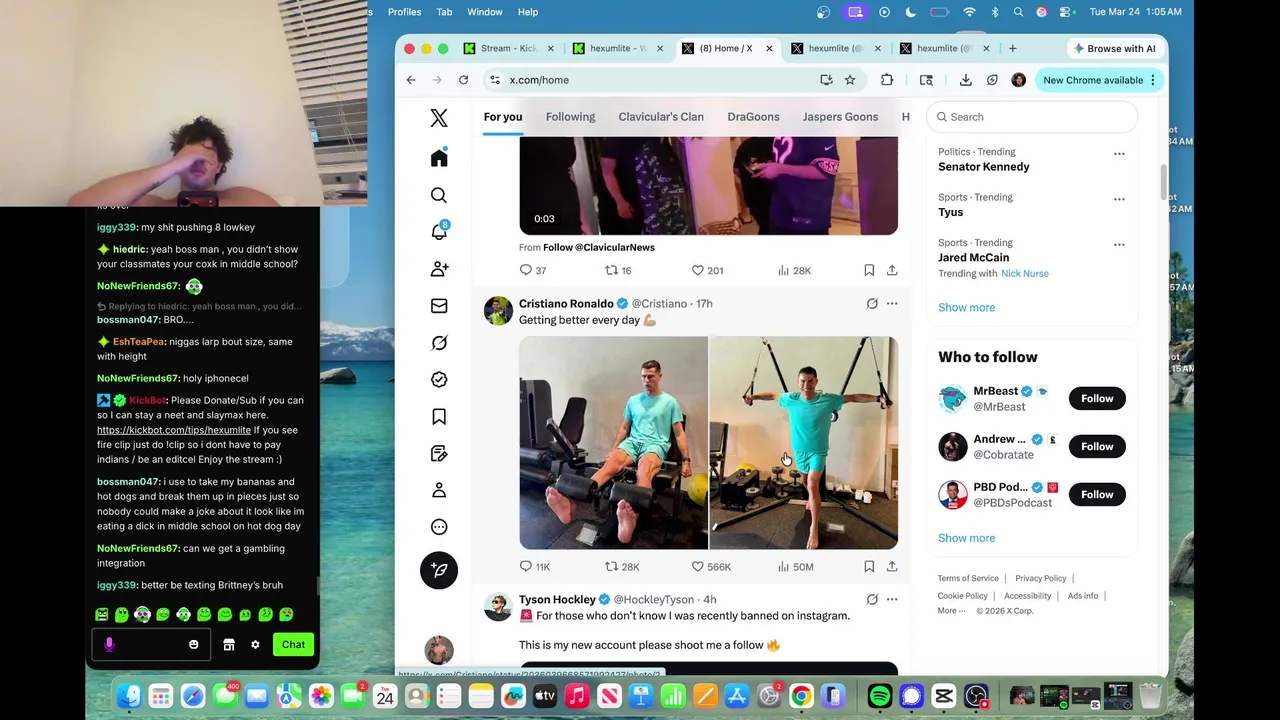Open Chrome downloads icon
Image resolution: width=1280 pixels, height=720 pixels.
pos(965,80)
